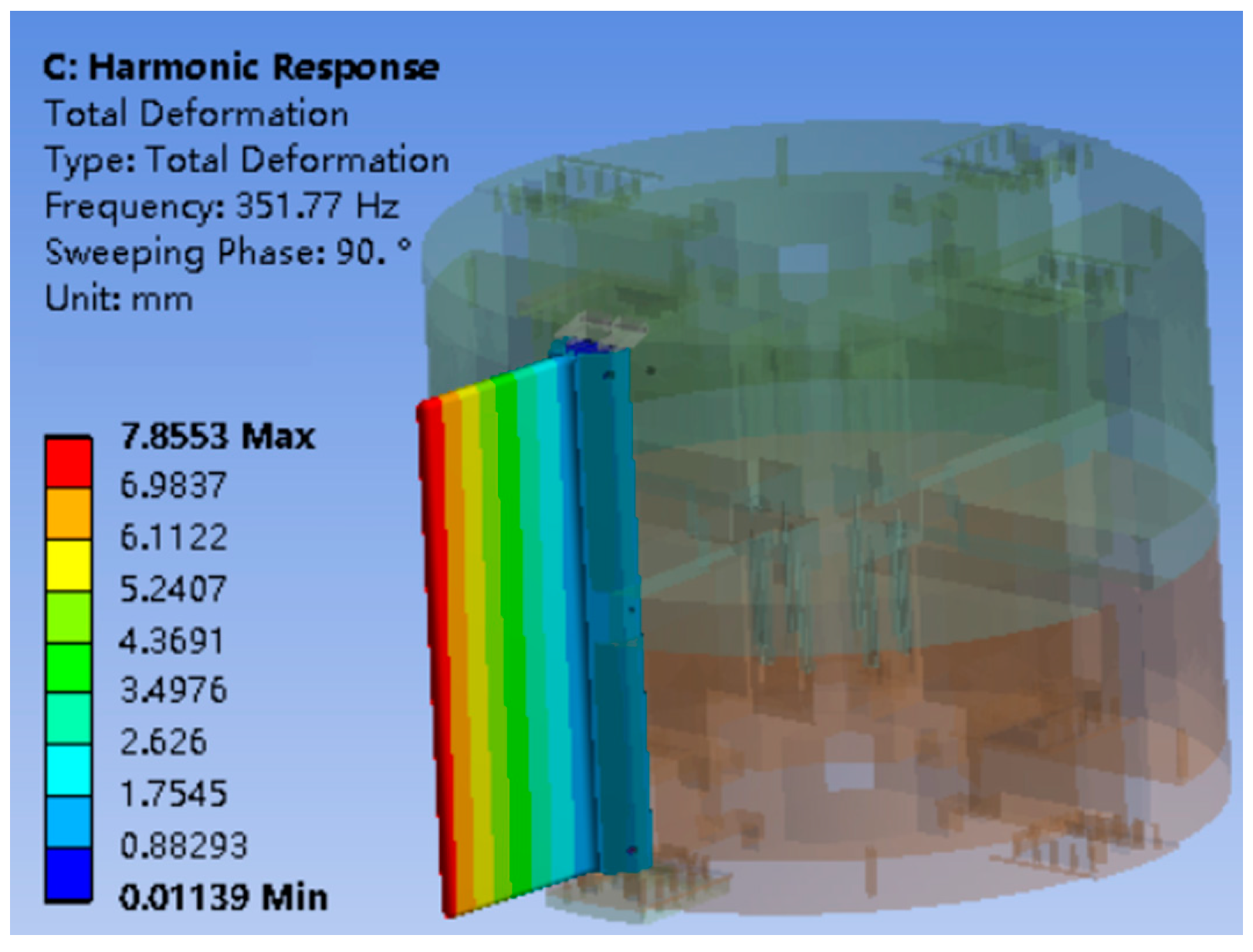1253x952 pixels.
Task: Click the red legend color band
Action: click(x=68, y=463)
